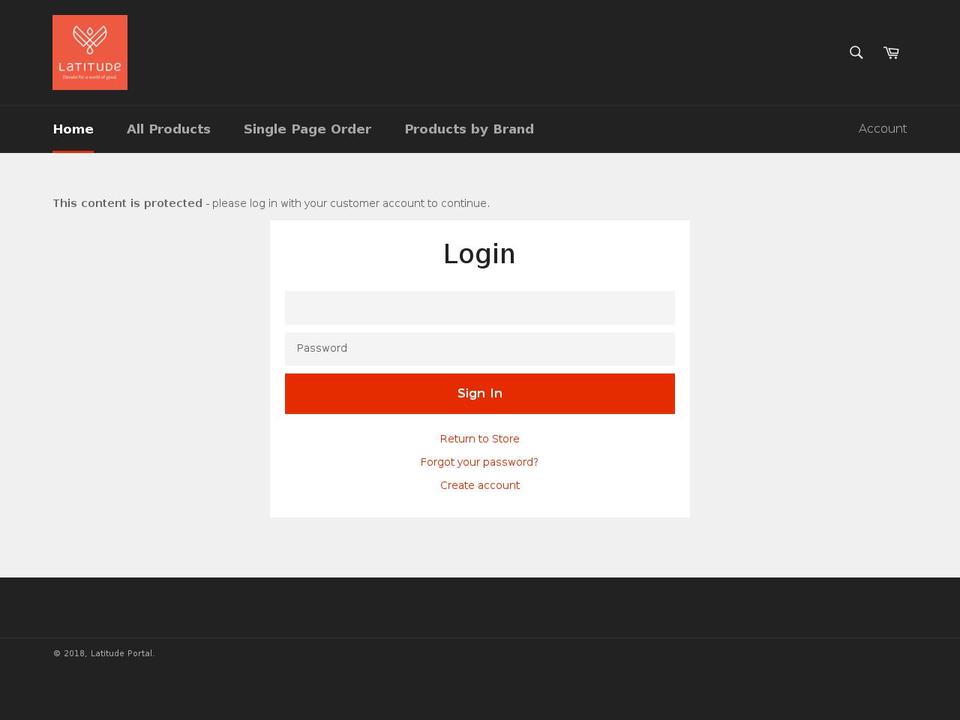Select Single Page Order in navigation

point(307,129)
